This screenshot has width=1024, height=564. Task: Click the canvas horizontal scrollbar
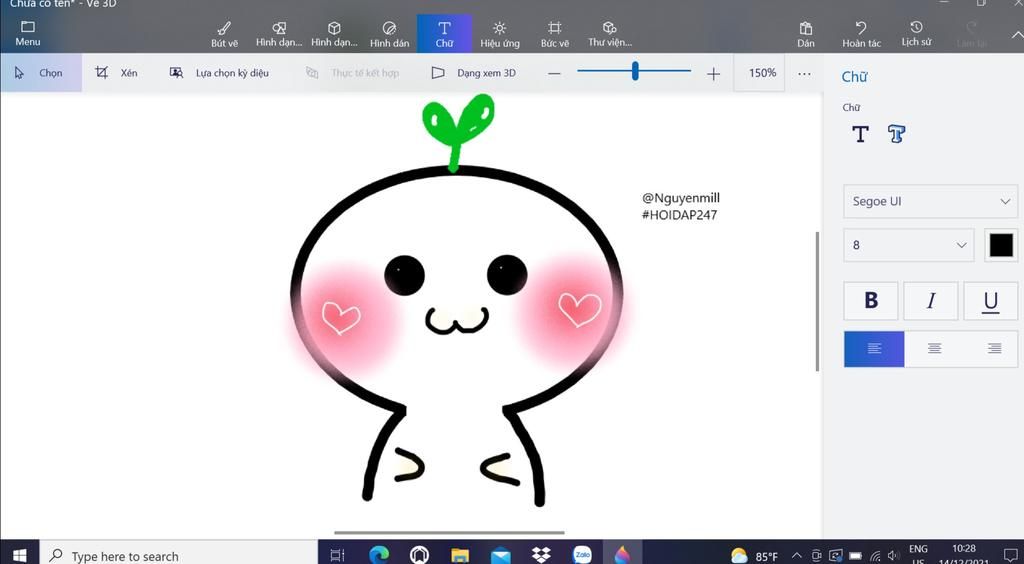pos(449,533)
